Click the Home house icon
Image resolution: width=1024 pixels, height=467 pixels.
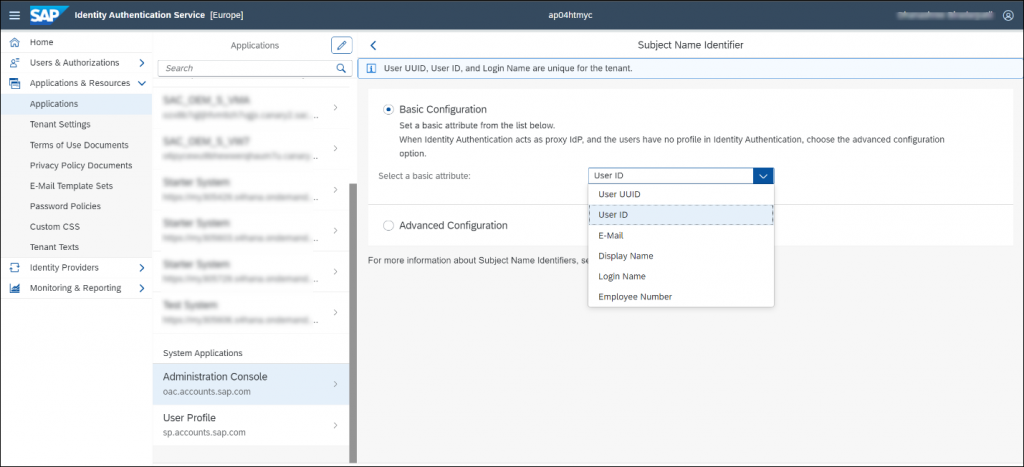tap(15, 42)
